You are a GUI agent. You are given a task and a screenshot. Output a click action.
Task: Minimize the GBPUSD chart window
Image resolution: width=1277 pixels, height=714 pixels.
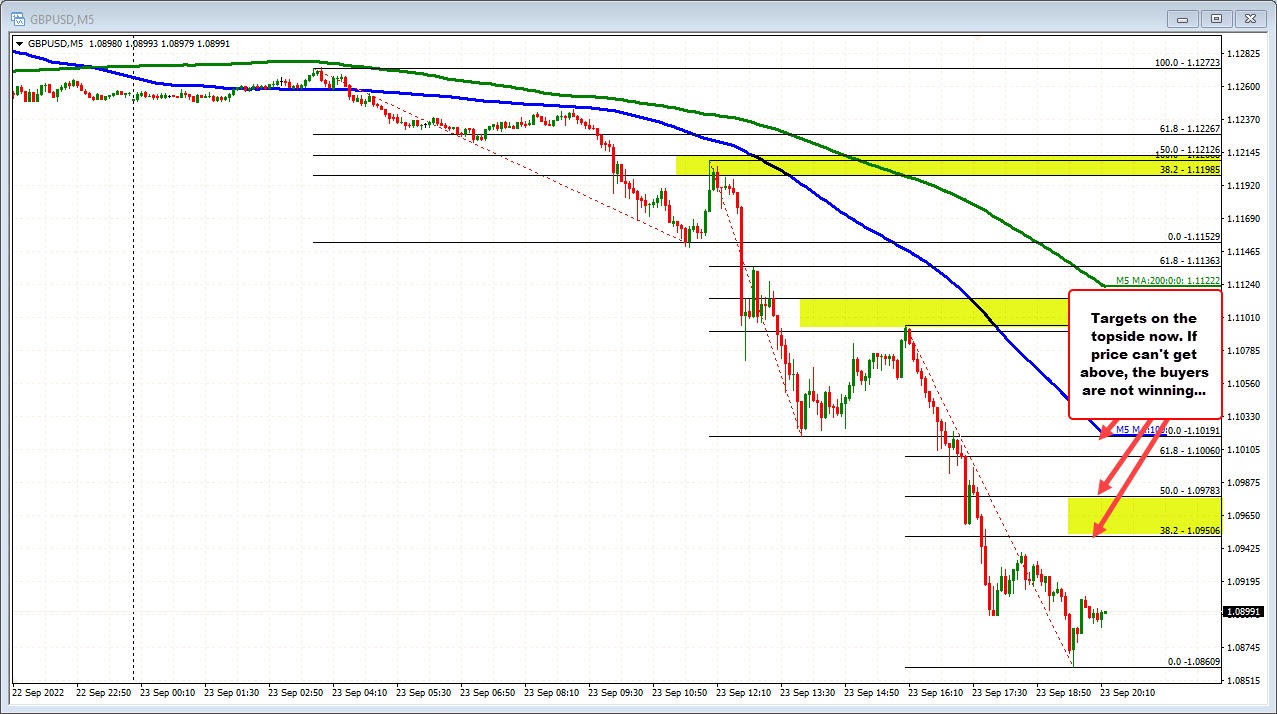click(x=1181, y=18)
